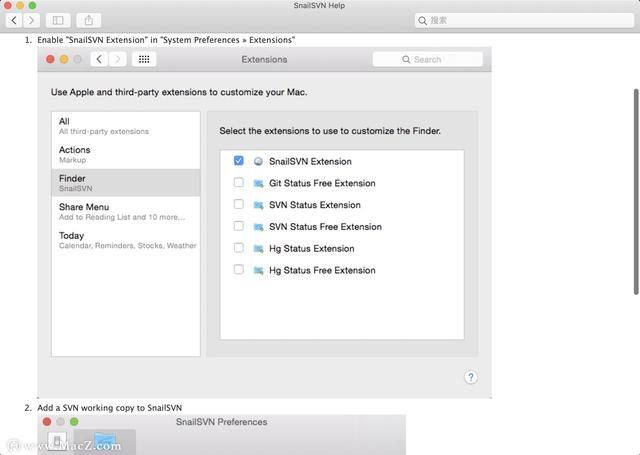Click the Extensions Search field

pos(427,59)
